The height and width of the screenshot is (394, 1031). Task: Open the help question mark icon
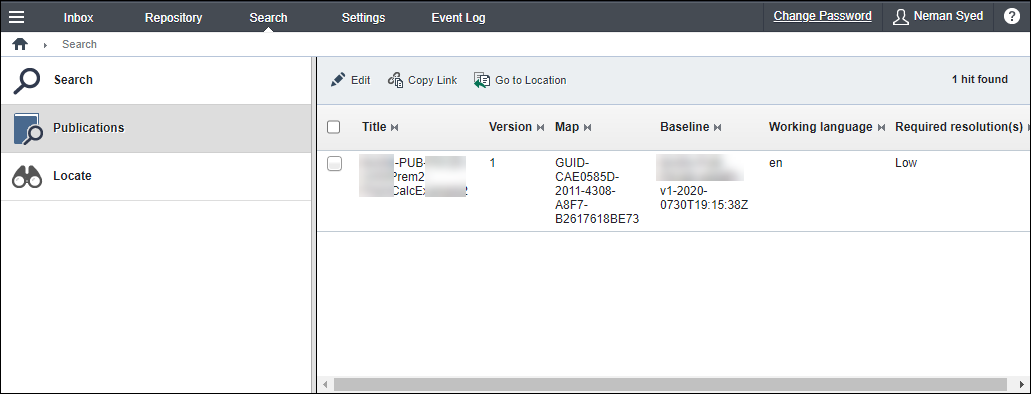coord(1012,16)
